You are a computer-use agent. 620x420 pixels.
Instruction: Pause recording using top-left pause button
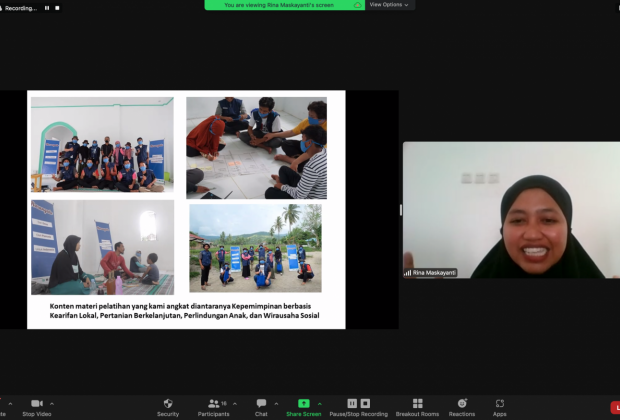[44, 7]
